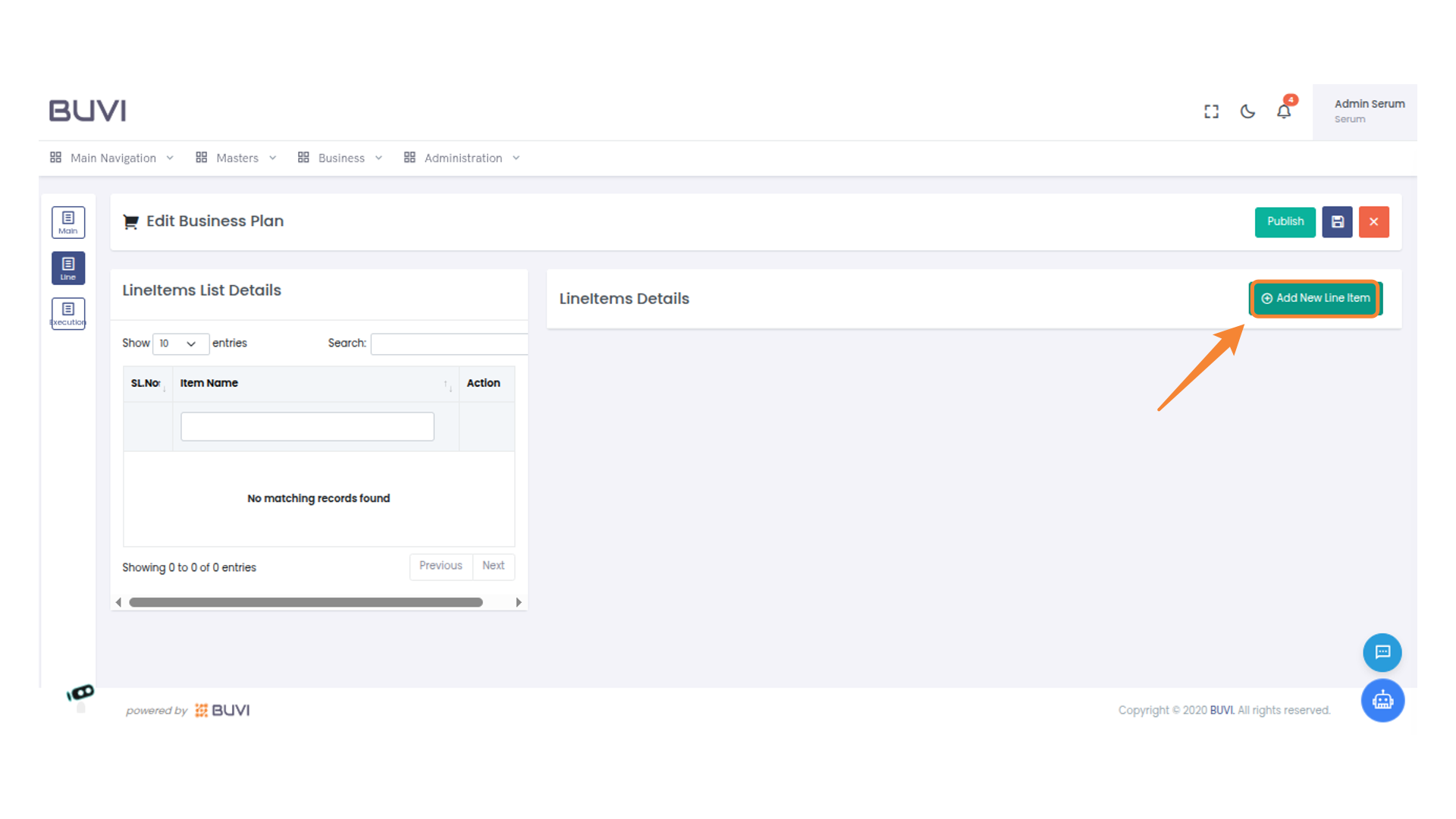Click the save disk icon button
1456x819 pixels.
[x=1337, y=222]
